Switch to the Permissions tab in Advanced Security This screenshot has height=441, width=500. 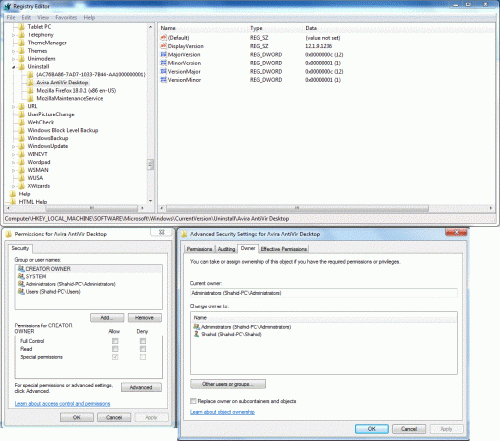pos(199,249)
